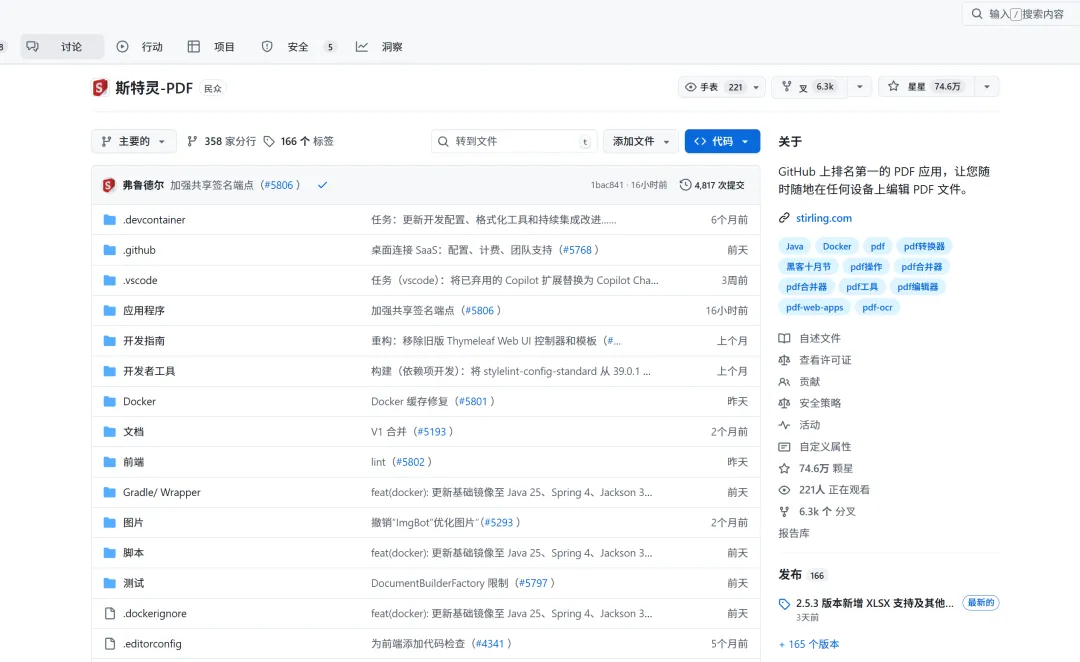Open the .devcontainer folder
The image size is (1080, 662).
point(154,220)
